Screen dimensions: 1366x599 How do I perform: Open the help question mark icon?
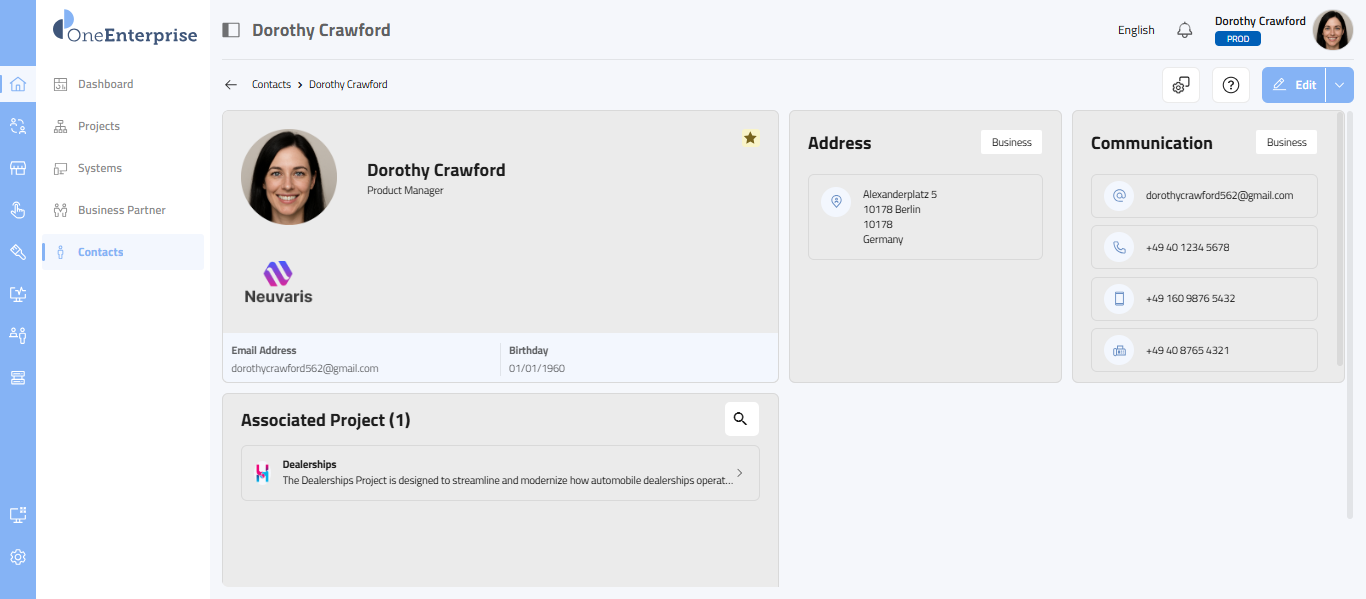1231,85
